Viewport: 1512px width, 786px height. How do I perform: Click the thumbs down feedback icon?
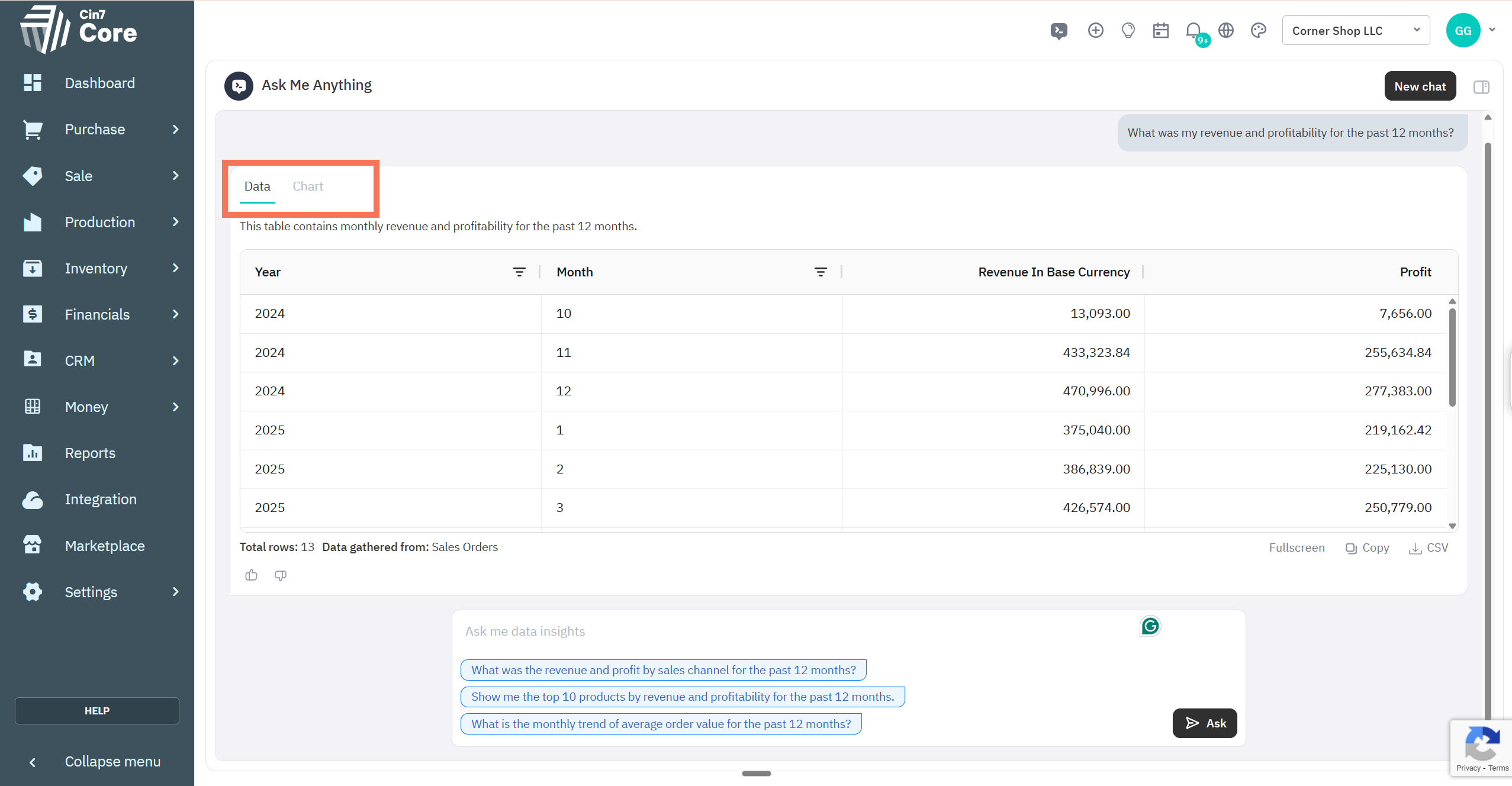click(281, 575)
